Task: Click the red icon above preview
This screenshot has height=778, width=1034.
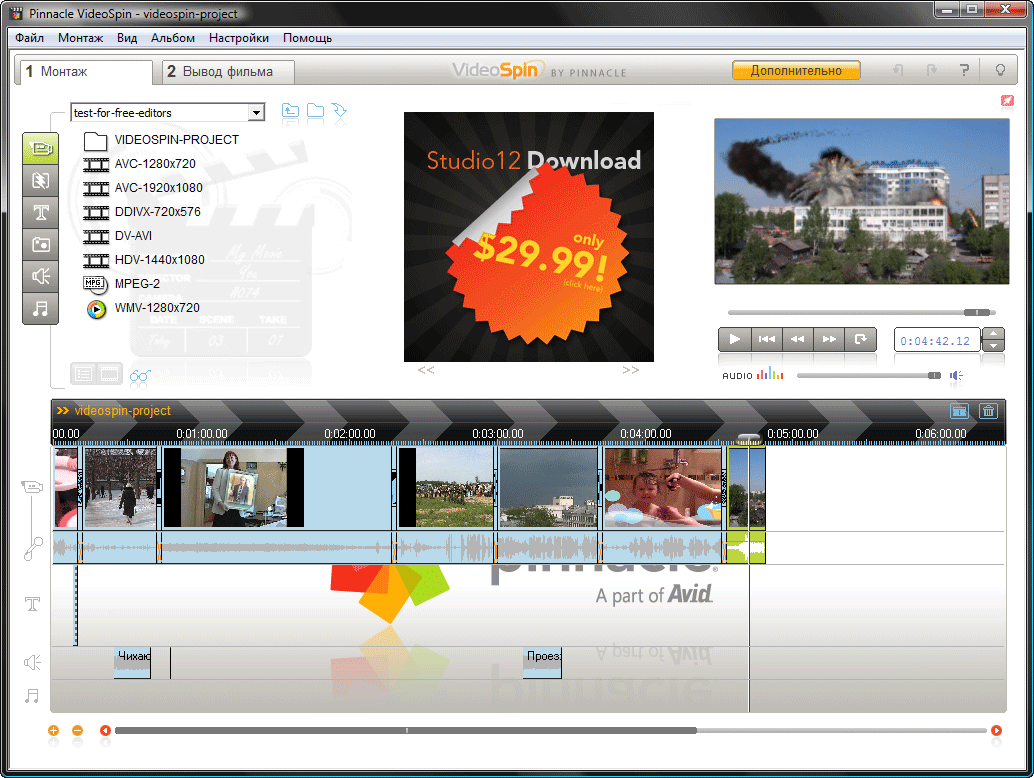Action: point(1007,100)
